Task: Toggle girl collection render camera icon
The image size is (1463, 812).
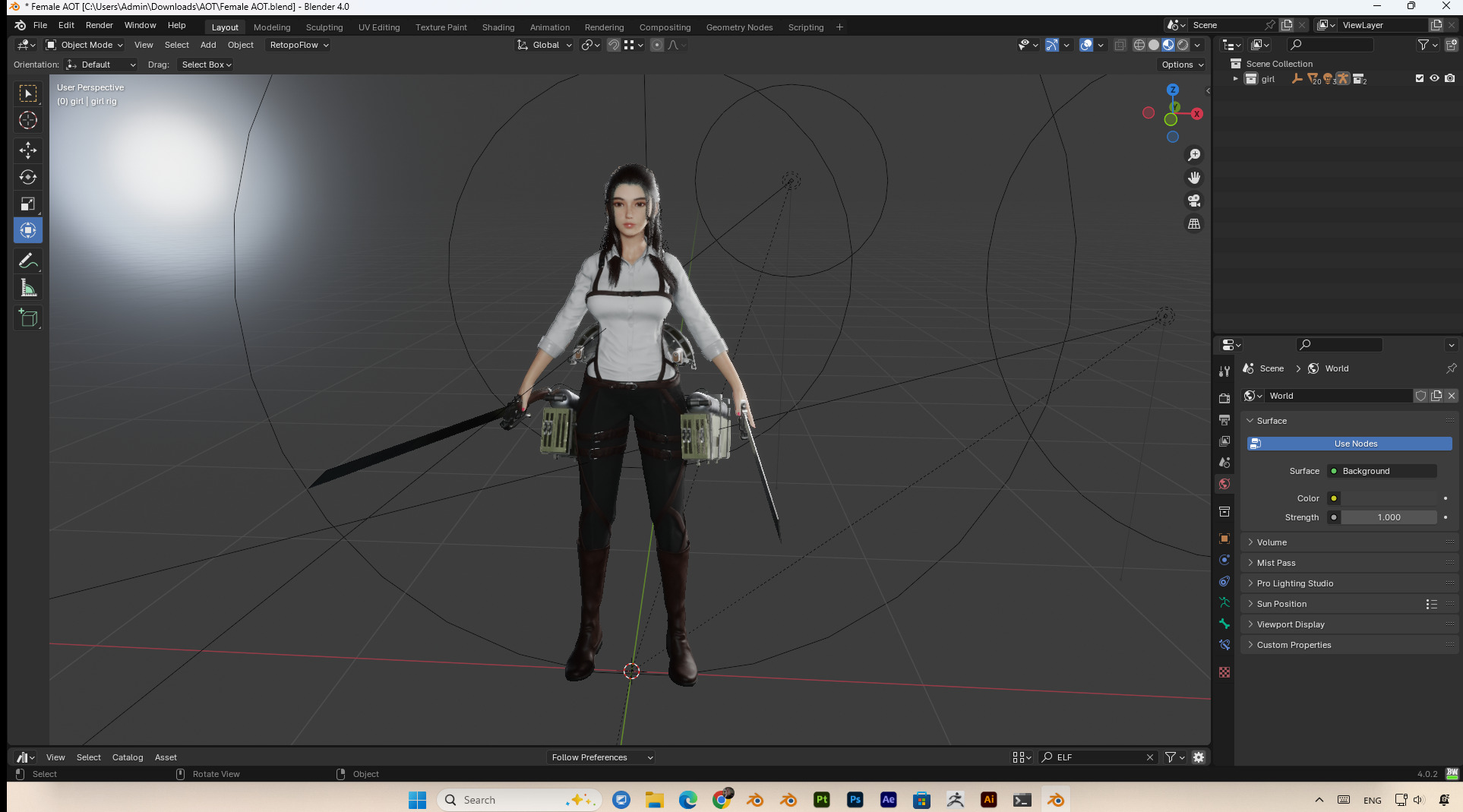Action: (x=1449, y=78)
